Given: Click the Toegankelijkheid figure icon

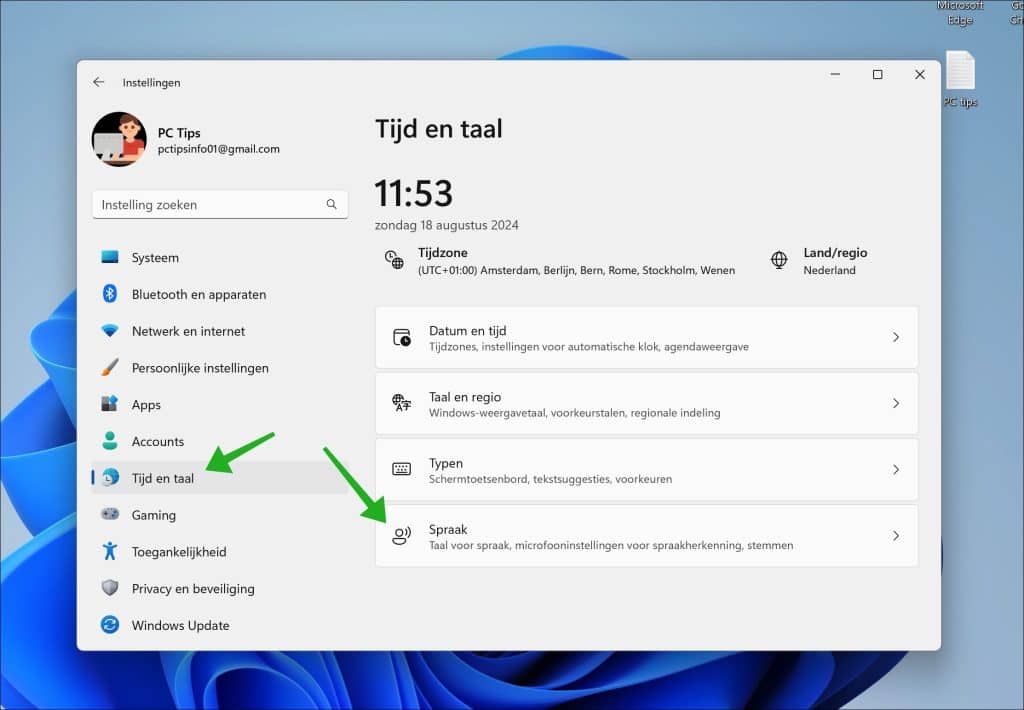Looking at the screenshot, I should point(110,551).
